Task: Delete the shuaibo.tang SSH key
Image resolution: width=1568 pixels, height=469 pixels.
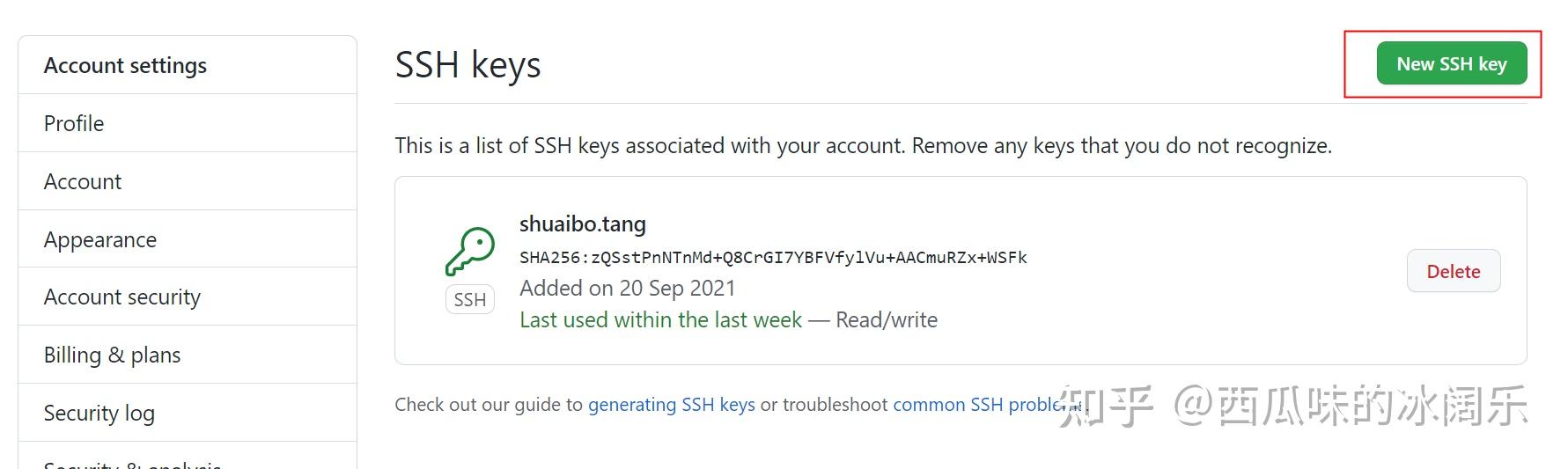Action: pyautogui.click(x=1453, y=271)
